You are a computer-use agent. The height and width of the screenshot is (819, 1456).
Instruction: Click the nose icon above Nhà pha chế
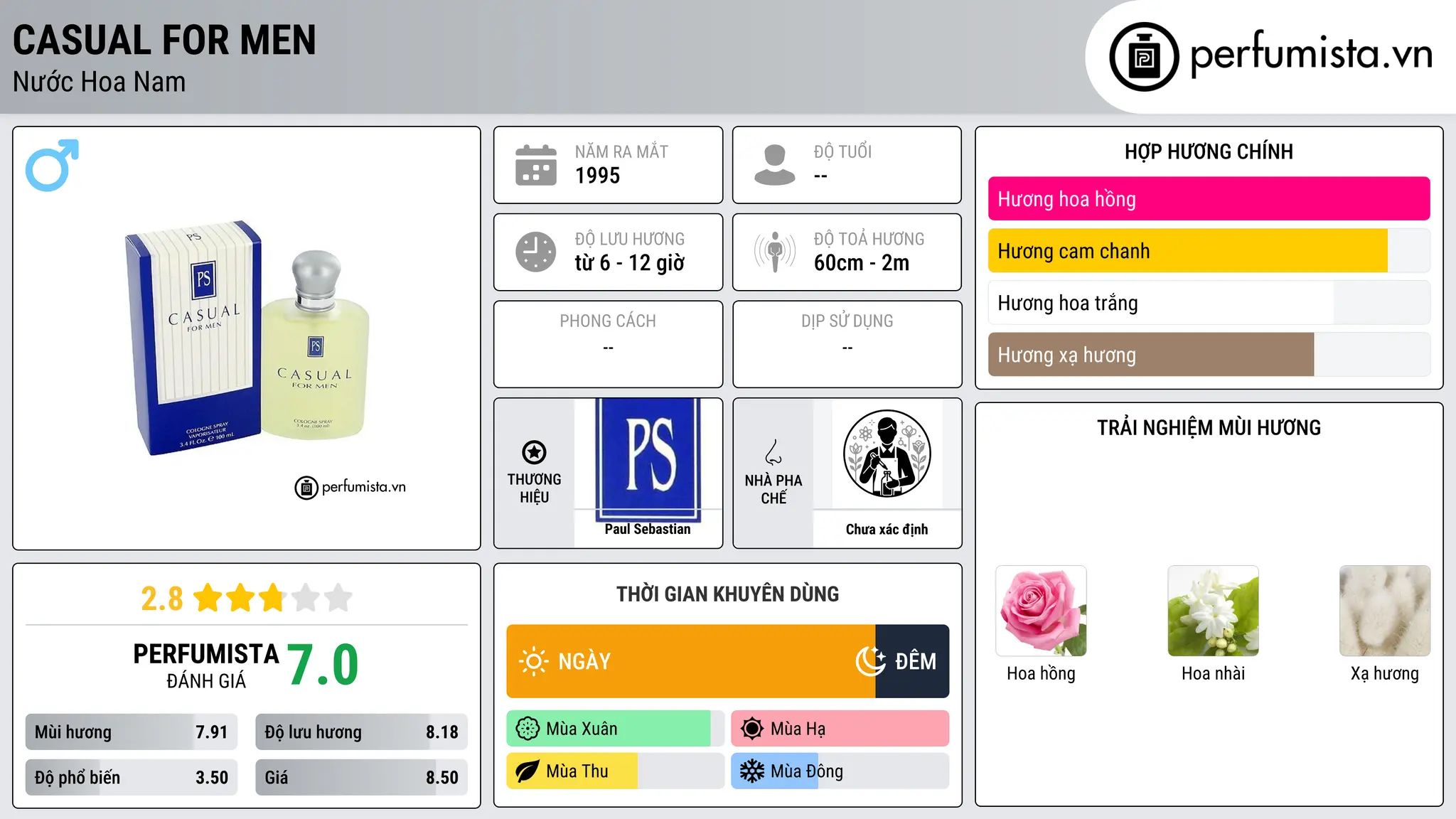pyautogui.click(x=773, y=452)
